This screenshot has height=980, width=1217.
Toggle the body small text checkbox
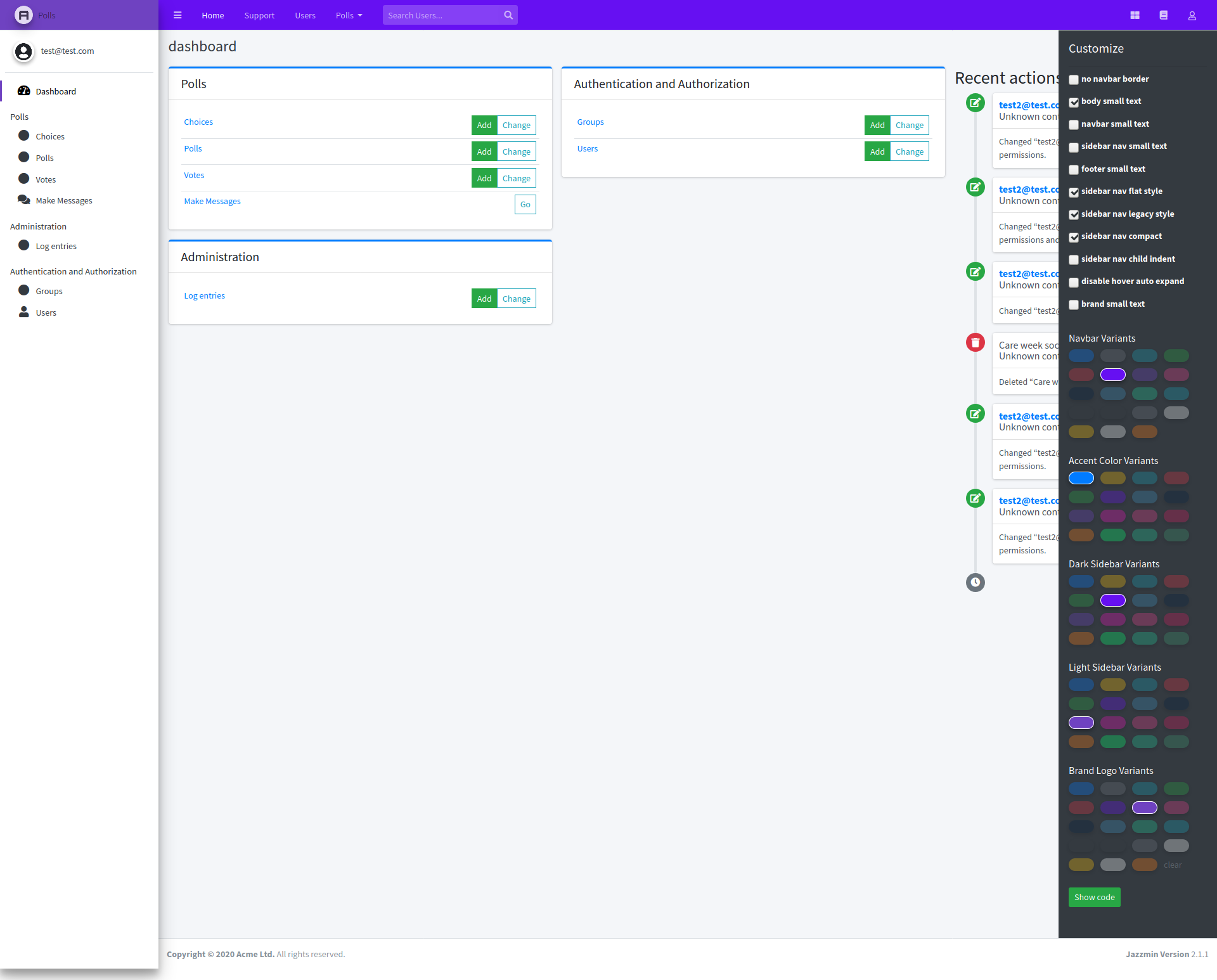(1074, 102)
